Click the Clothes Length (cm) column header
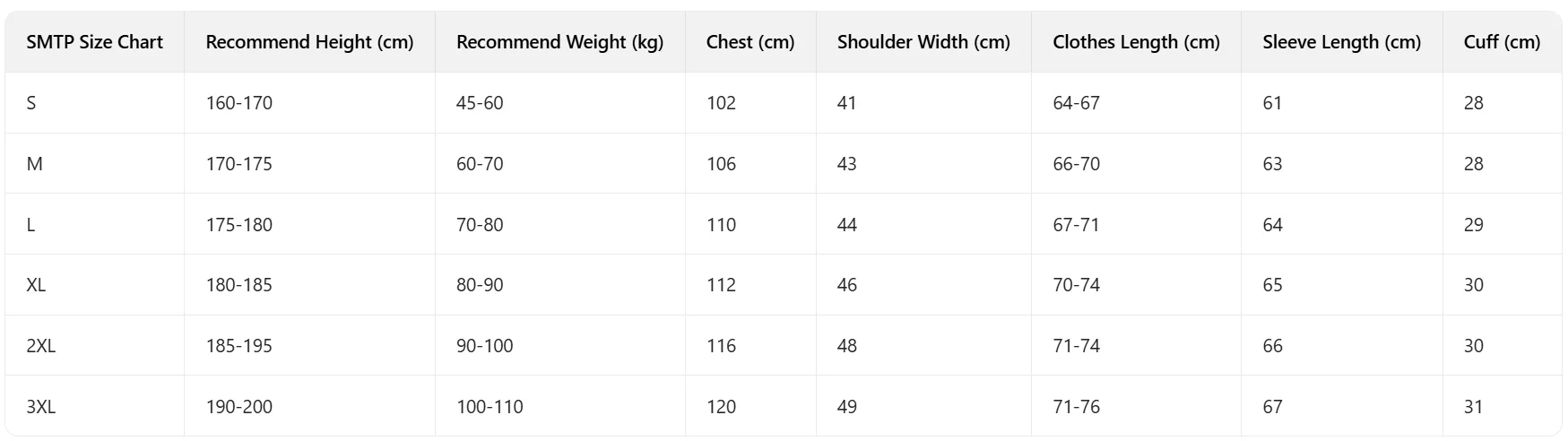This screenshot has height=441, width=1568. coord(1136,42)
